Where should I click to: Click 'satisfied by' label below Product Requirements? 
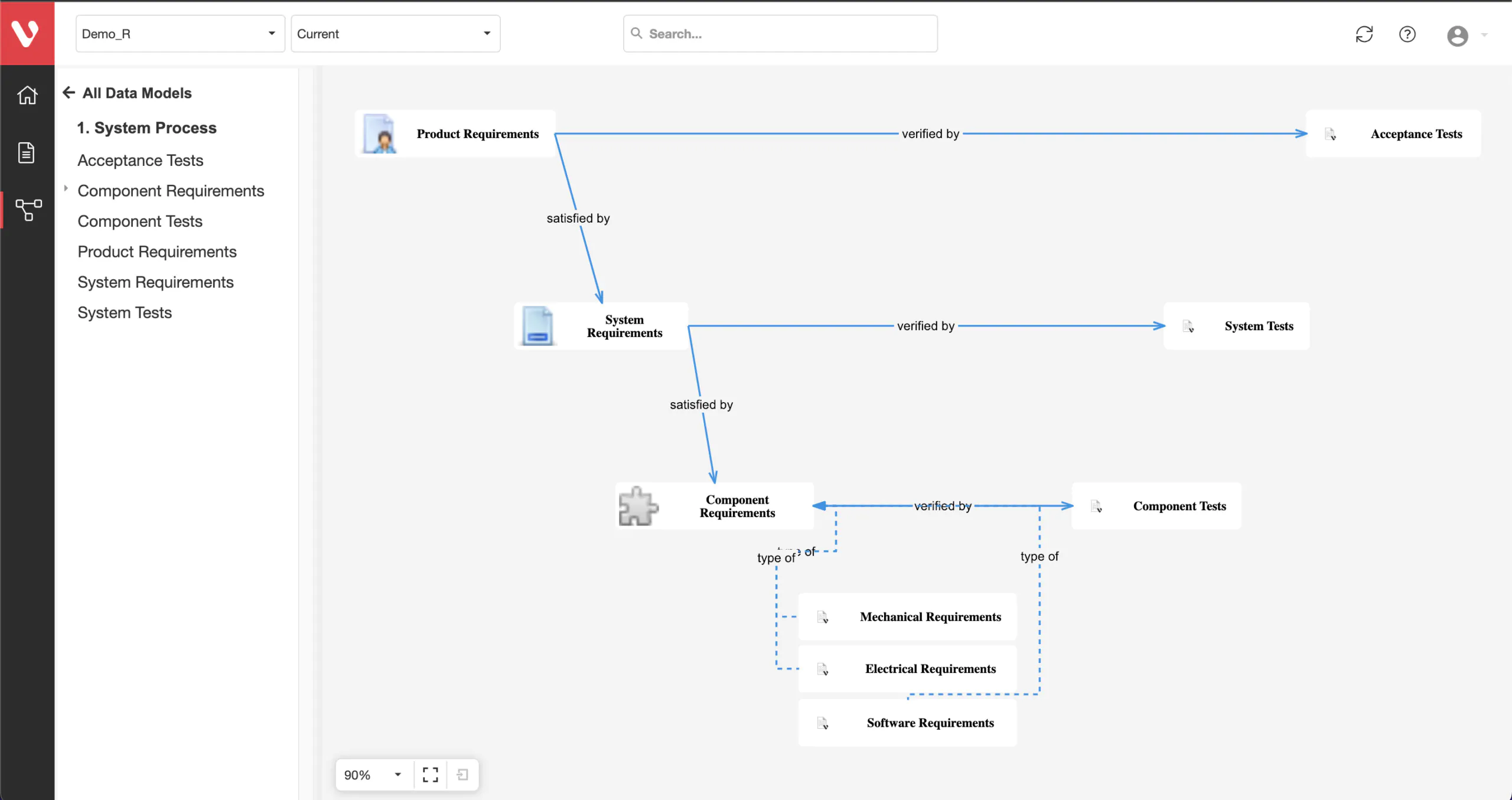(578, 218)
